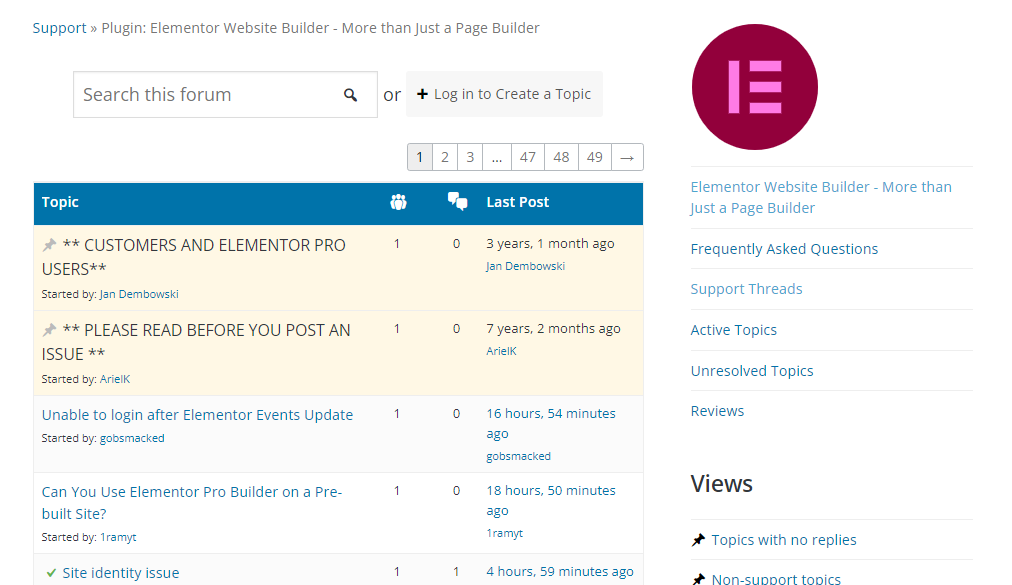Screen dimensions: 1012x585
Task: Open the Elementor plugin logo
Action: pyautogui.click(x=754, y=87)
